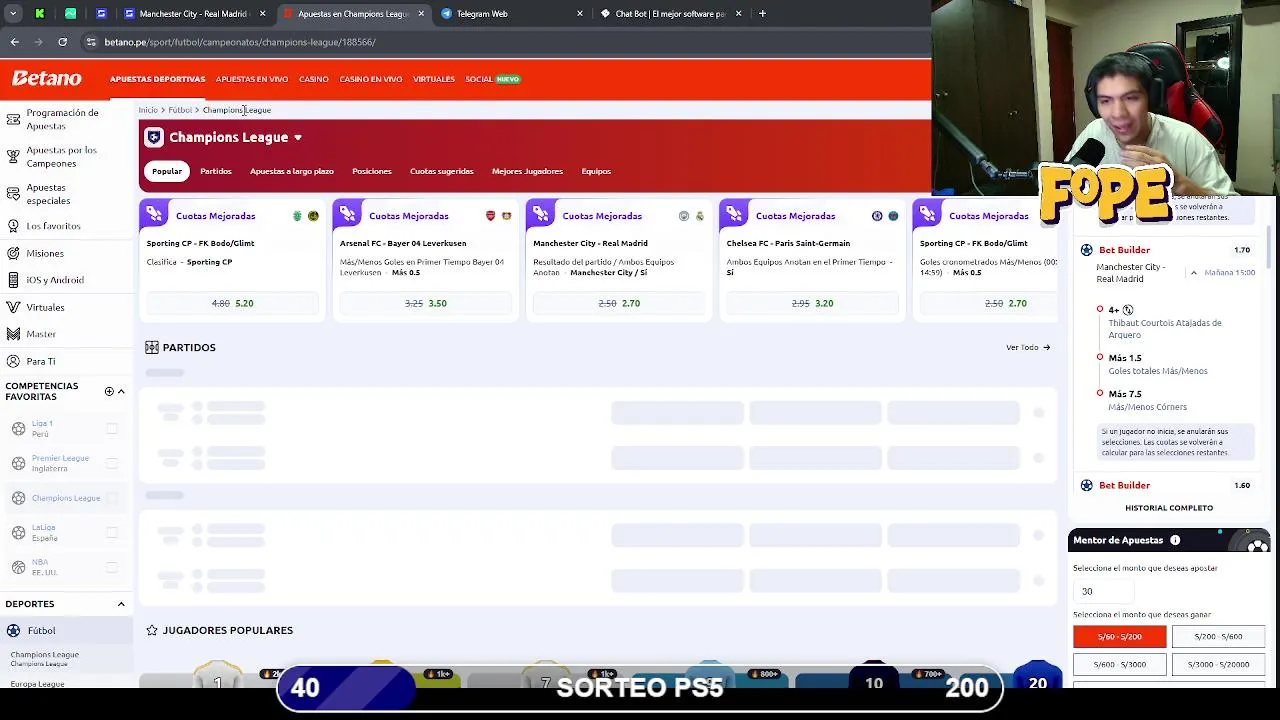This screenshot has width=1280, height=720.
Task: Switch to the Mejores Jugadores tab
Action: pos(527,171)
